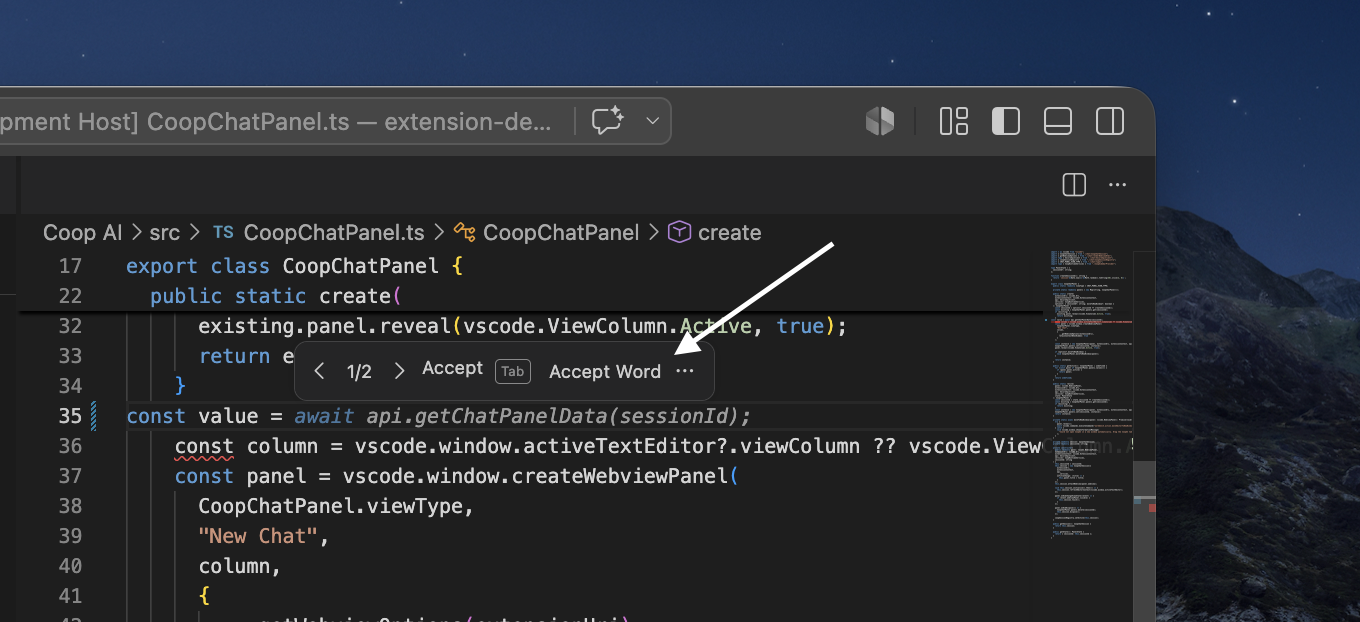The image size is (1360, 622).
Task: Click the TS file icon in breadcrumbs
Action: pos(223,232)
